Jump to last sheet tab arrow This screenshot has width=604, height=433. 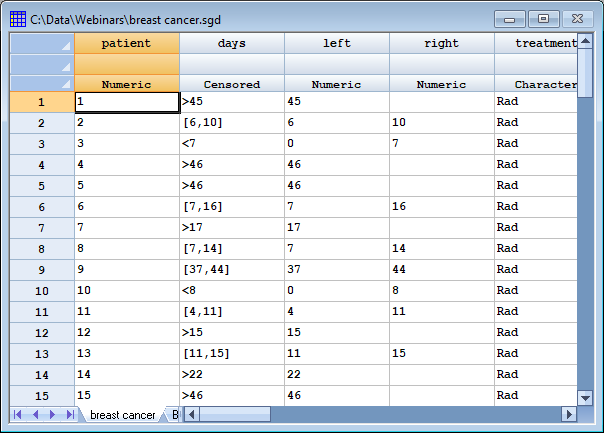click(x=70, y=414)
